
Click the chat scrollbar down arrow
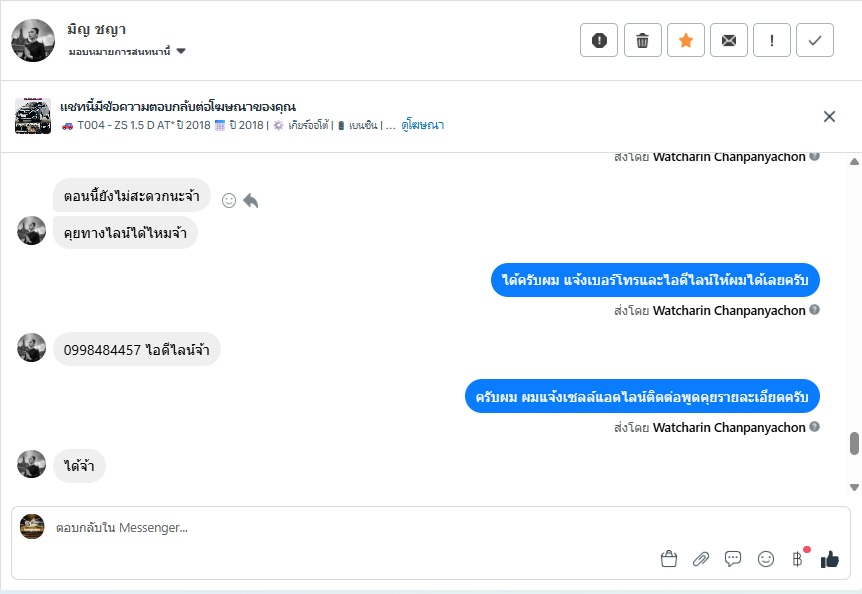coord(854,487)
